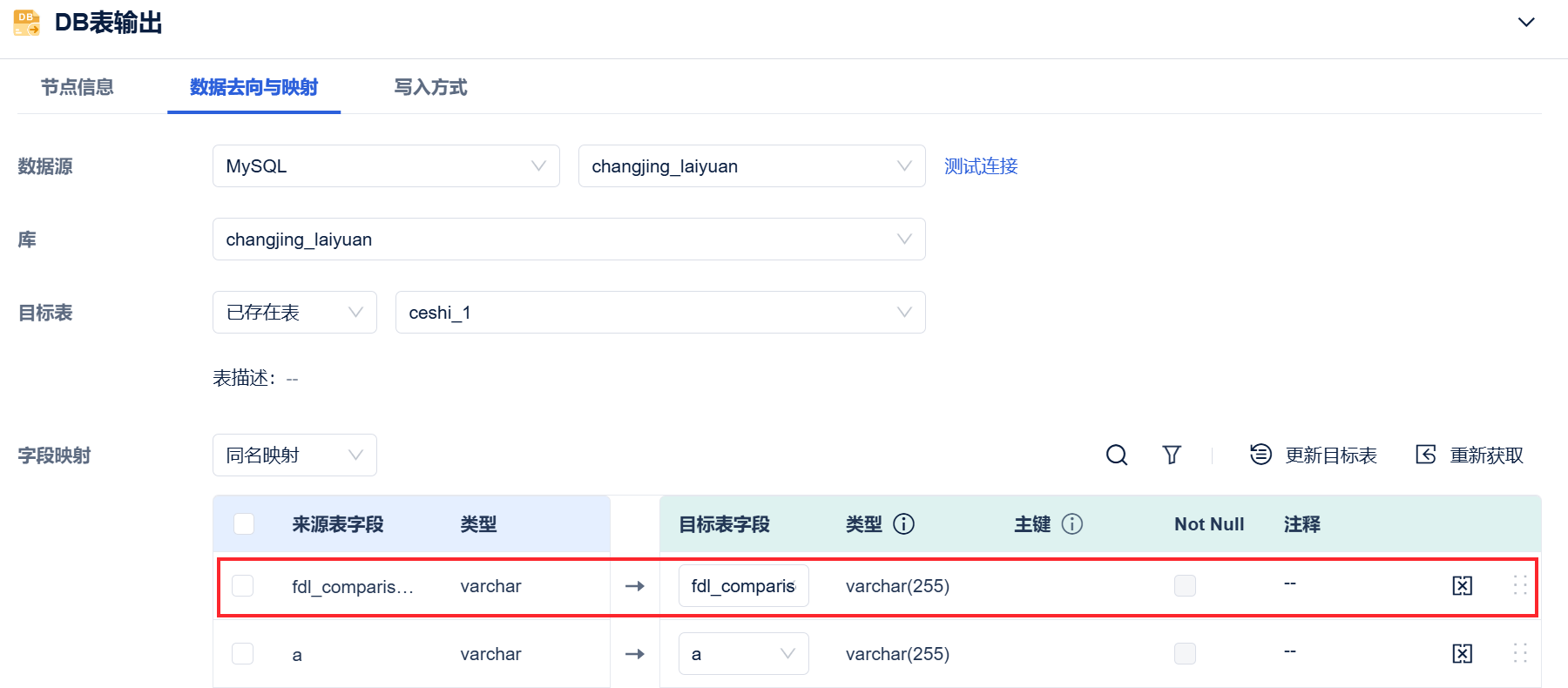Switch to the 节点信息 tab
1568x688 pixels.
tap(78, 87)
